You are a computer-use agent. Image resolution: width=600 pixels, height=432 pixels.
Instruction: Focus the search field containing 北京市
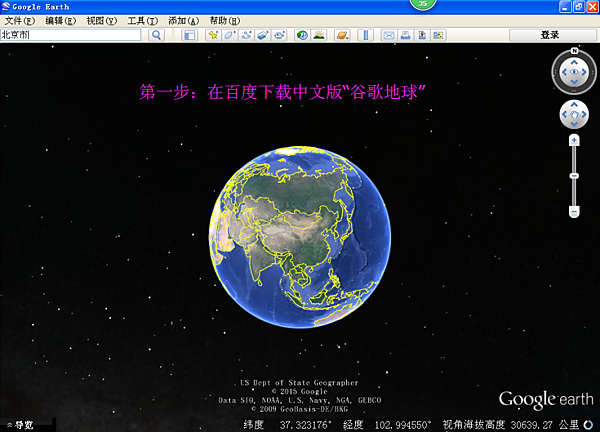tap(71, 35)
